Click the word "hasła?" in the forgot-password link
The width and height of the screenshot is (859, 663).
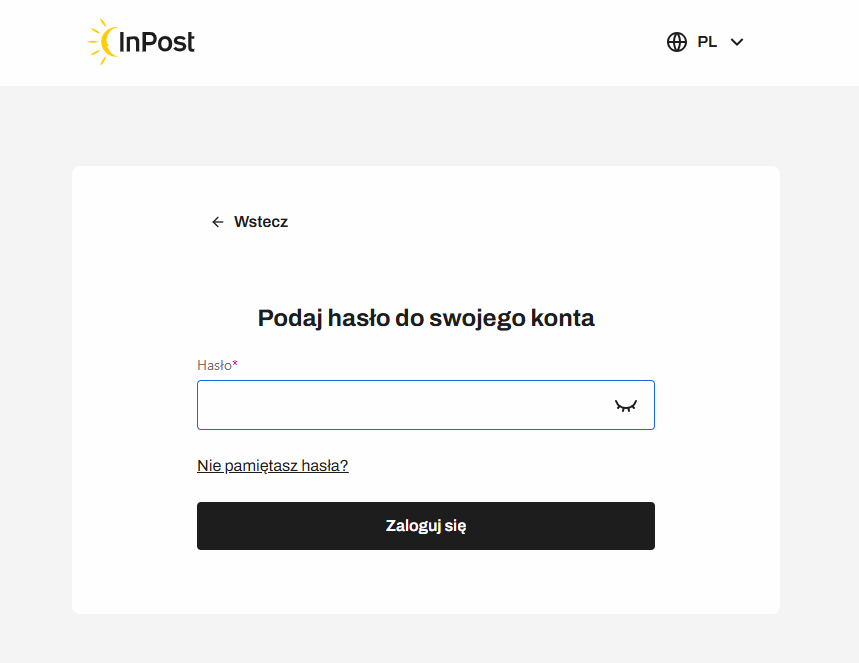[325, 465]
